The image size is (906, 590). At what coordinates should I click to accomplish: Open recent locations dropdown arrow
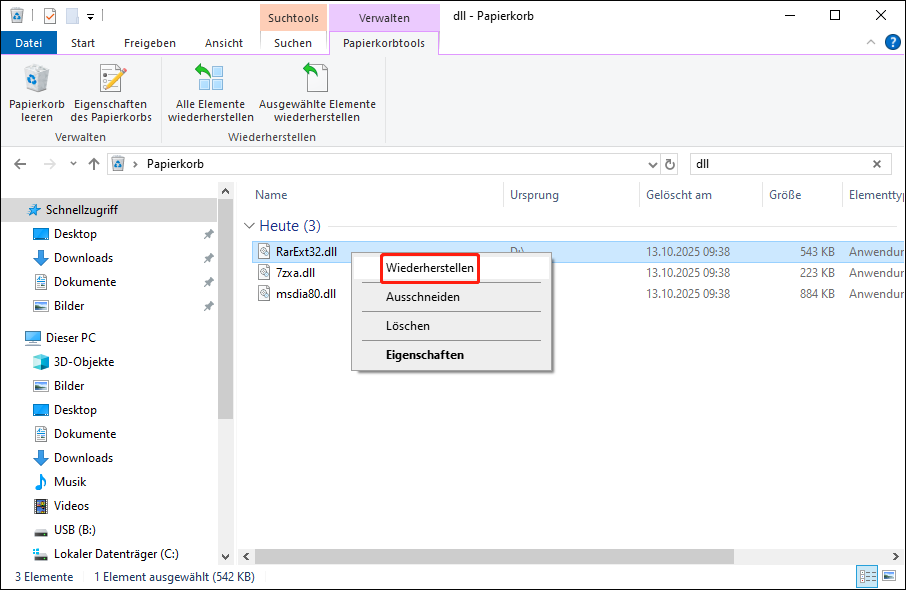pyautogui.click(x=72, y=164)
